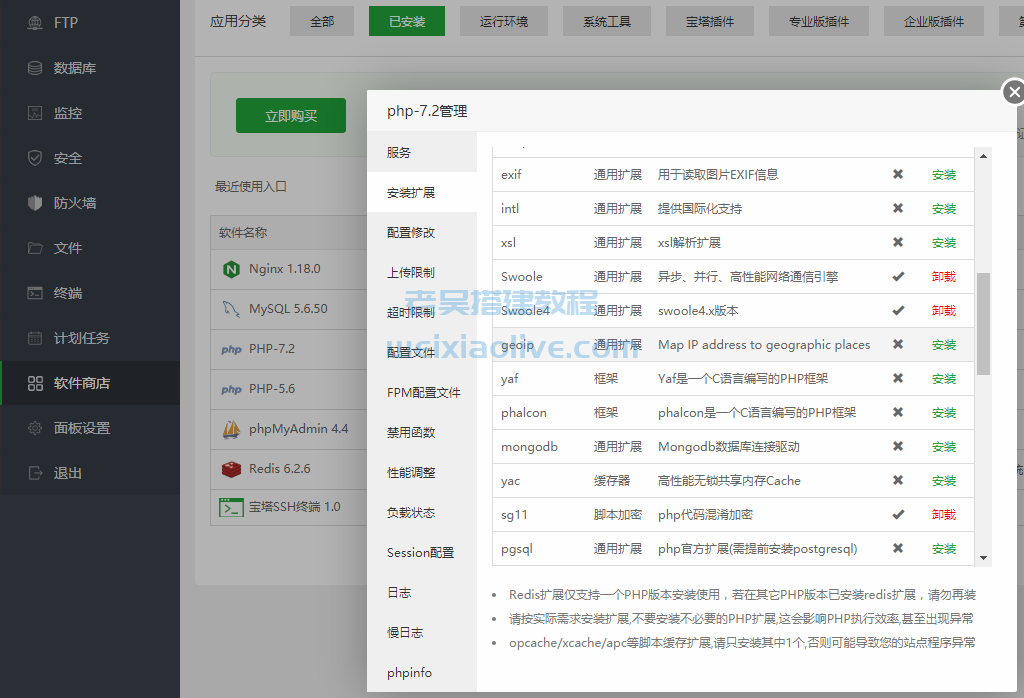Click the 立即购买 purchase button
The width and height of the screenshot is (1024, 698).
(290, 115)
